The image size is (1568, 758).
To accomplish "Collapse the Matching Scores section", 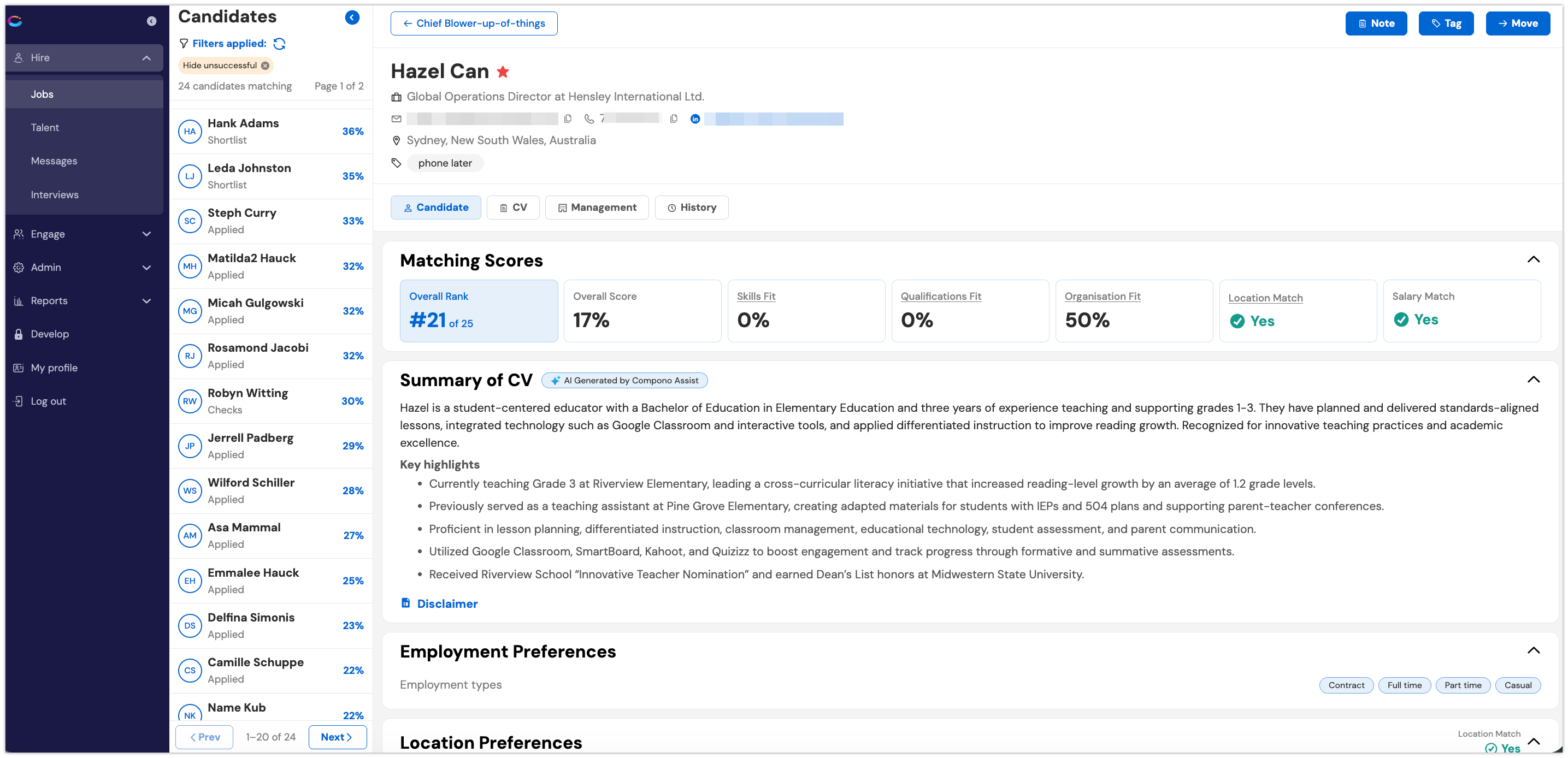I will pos(1533,260).
